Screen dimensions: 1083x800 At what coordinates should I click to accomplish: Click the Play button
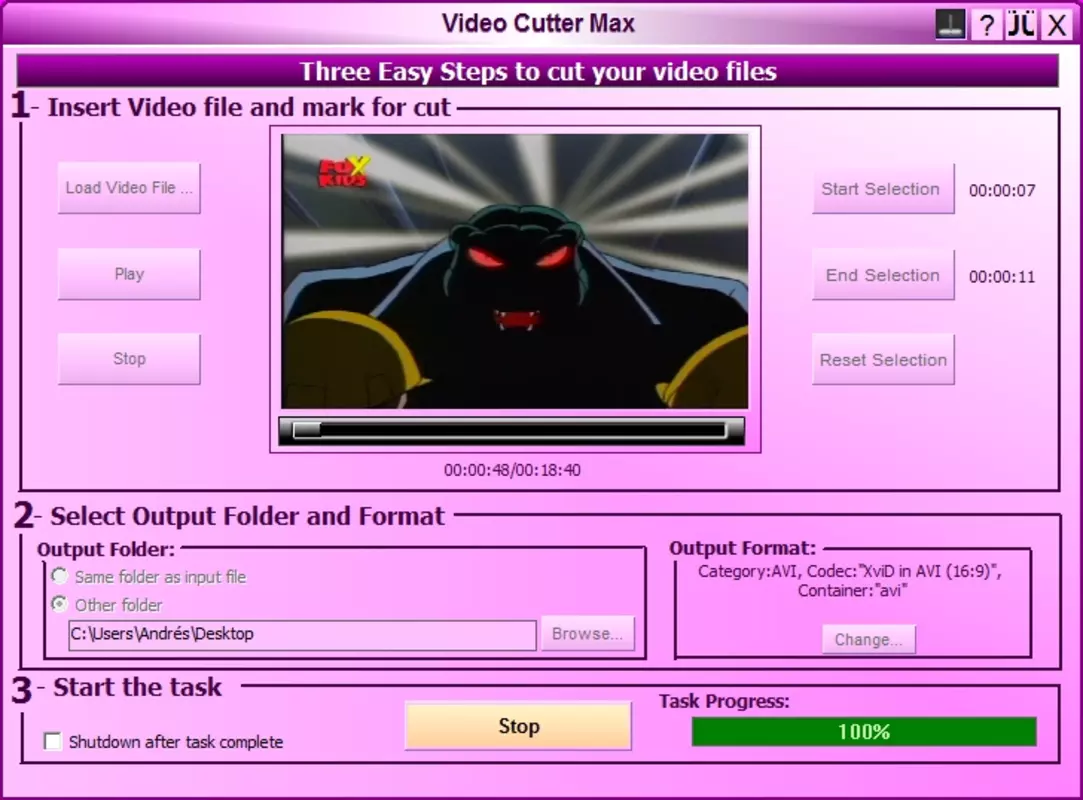click(x=129, y=274)
